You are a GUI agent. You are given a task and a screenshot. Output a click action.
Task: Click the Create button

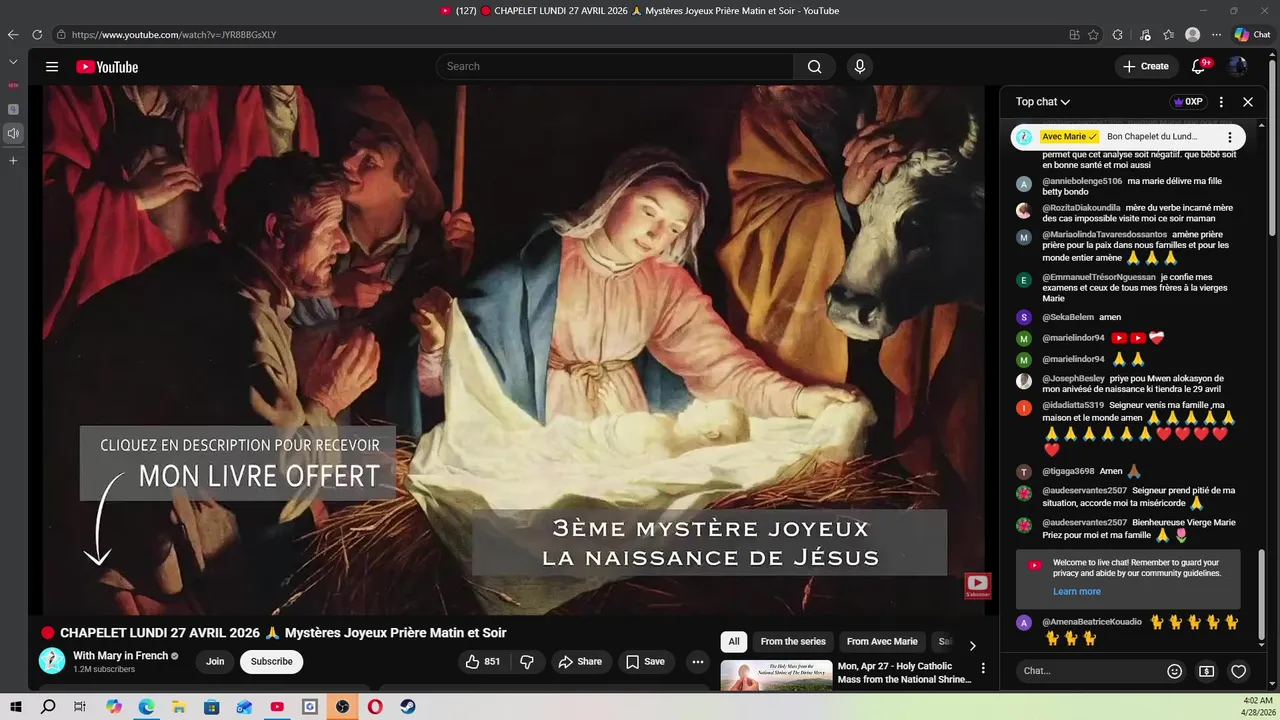tap(1146, 67)
